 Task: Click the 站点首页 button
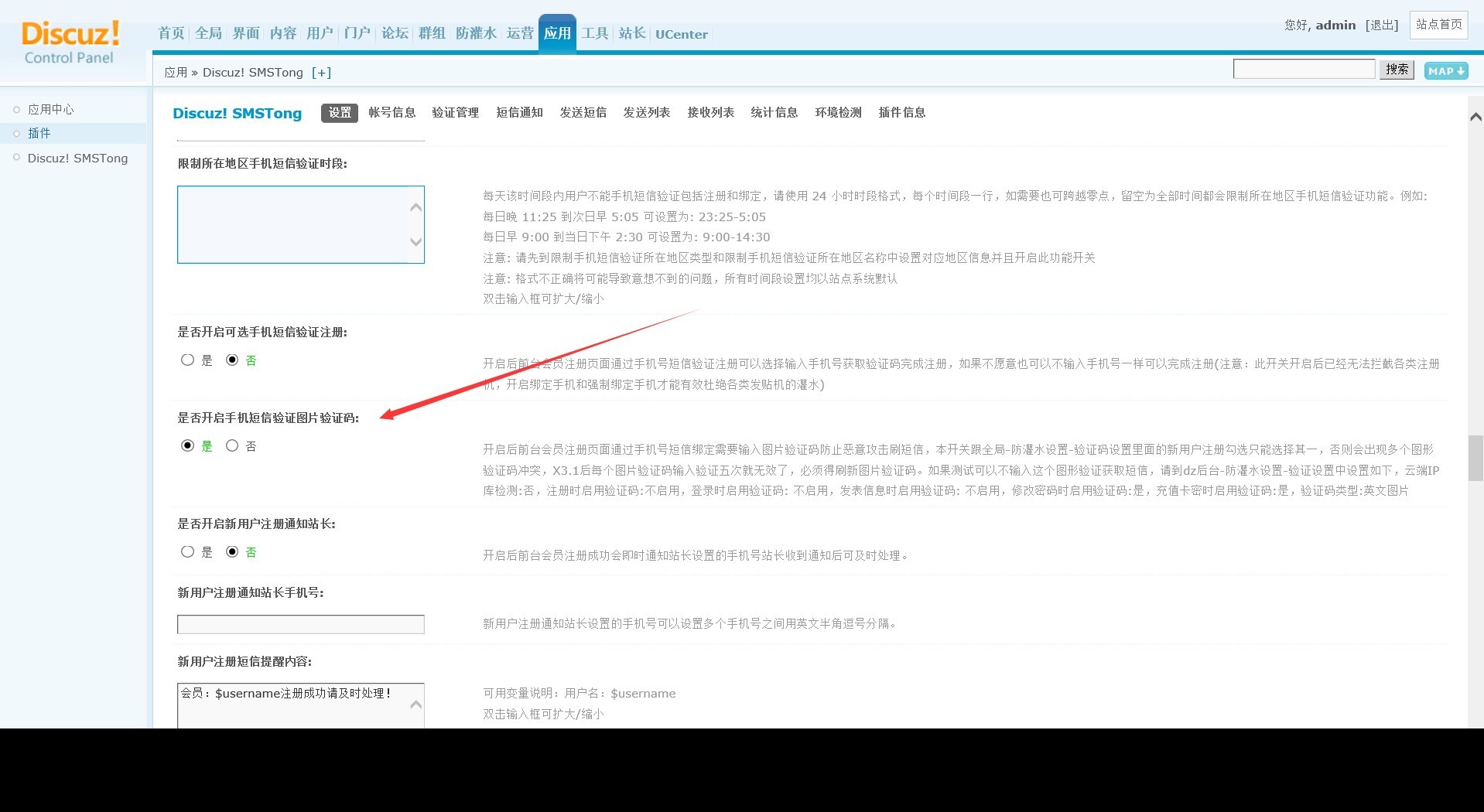[1438, 25]
